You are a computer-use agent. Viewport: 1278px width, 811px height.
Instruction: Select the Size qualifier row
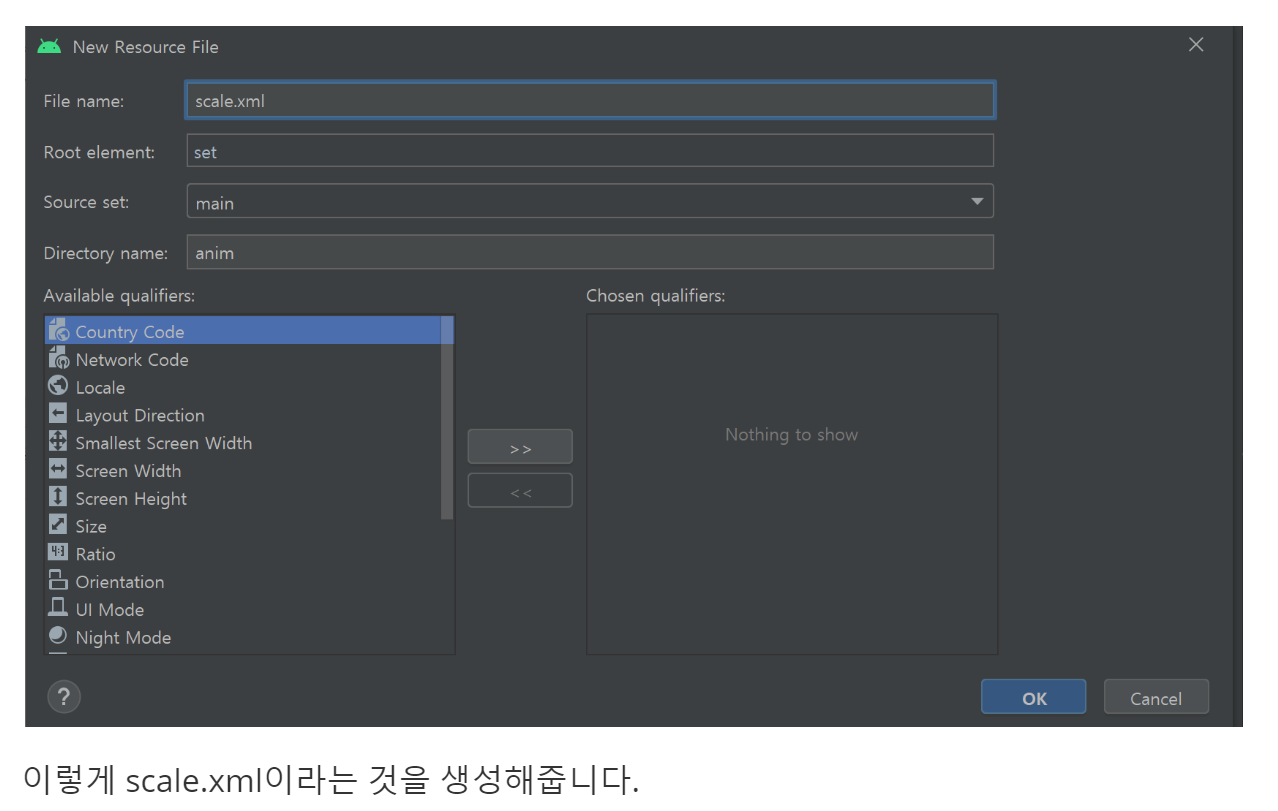click(243, 526)
